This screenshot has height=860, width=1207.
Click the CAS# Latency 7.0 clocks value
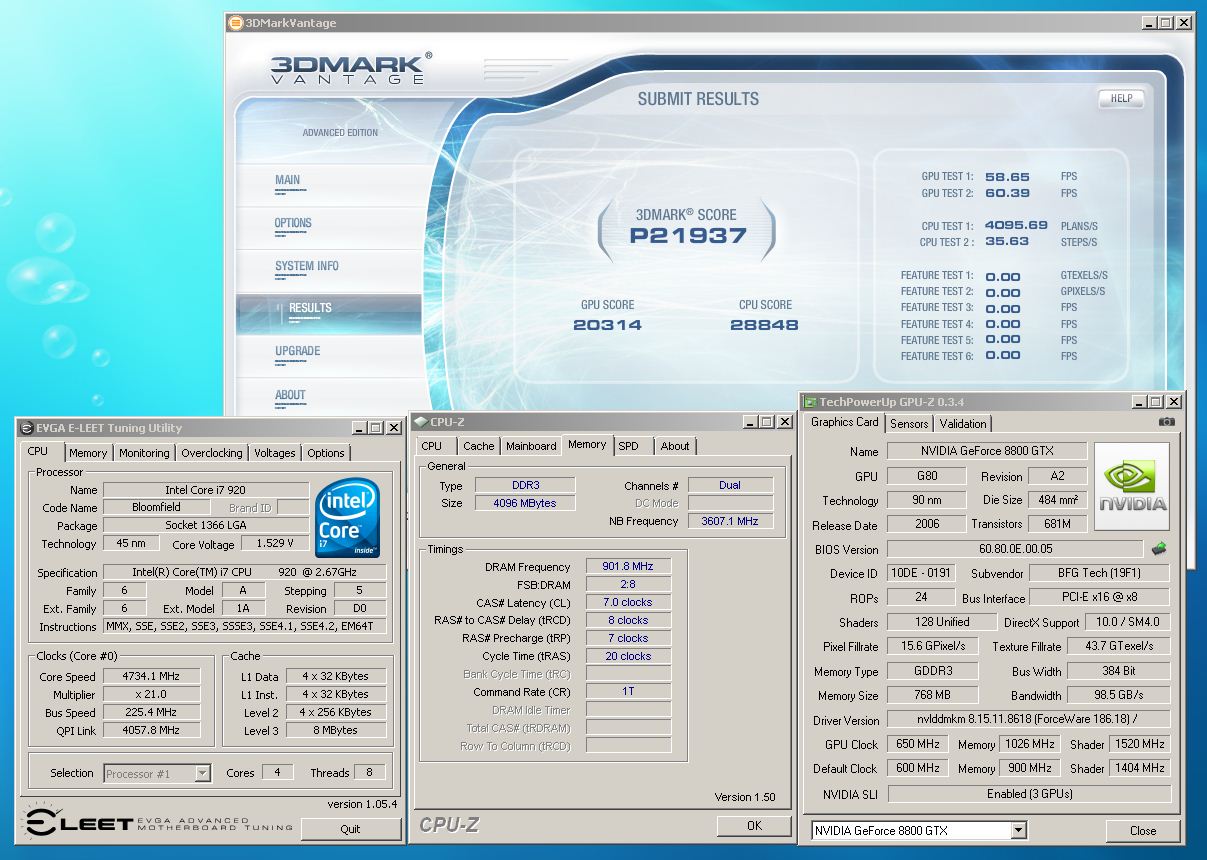point(628,602)
